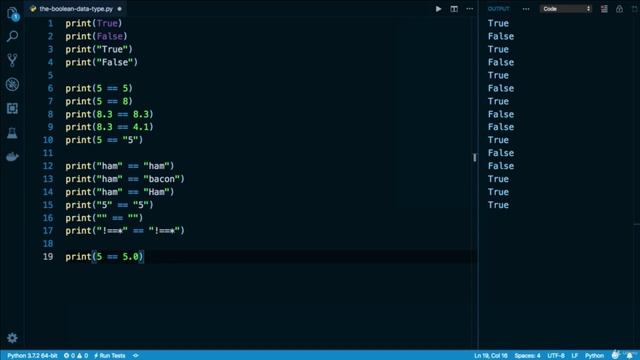Click code line print("ham" == "bacon")
The height and width of the screenshot is (360, 640).
[x=125, y=179]
